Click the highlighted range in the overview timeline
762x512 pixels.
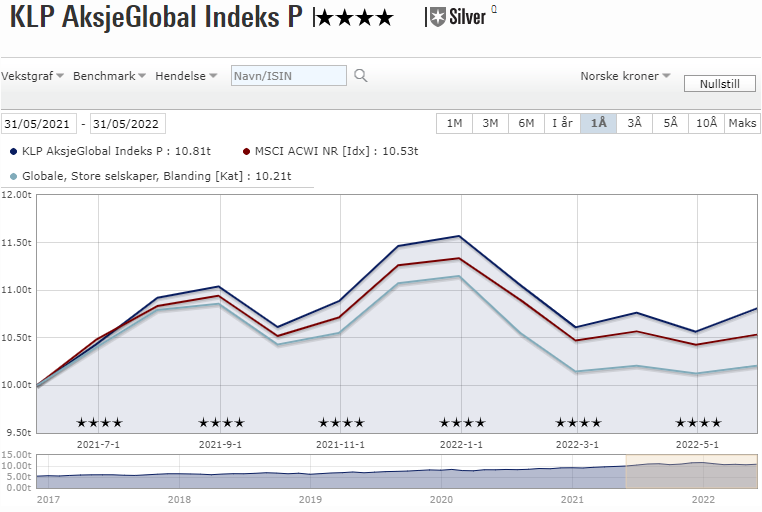point(692,471)
